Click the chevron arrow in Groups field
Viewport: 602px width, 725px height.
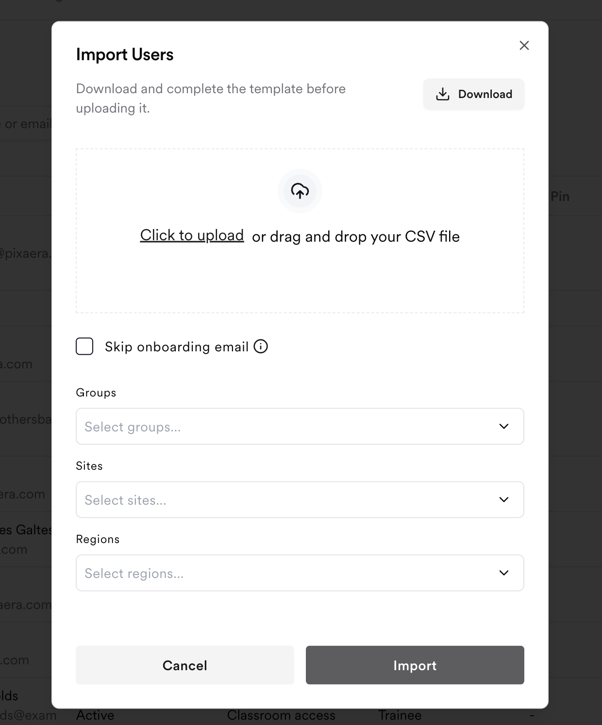(504, 427)
